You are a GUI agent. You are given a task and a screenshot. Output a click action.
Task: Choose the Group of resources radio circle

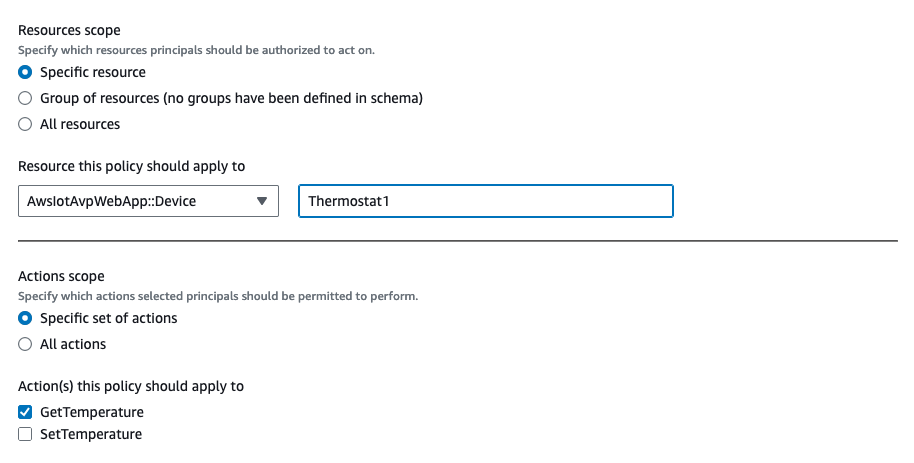(25, 99)
